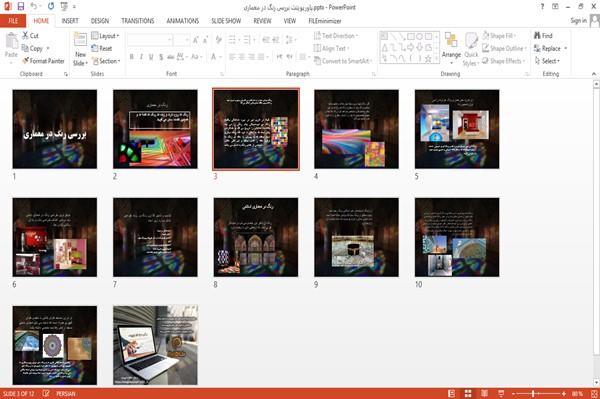Click Sign in link
This screenshot has height=399, width=600.
(578, 21)
